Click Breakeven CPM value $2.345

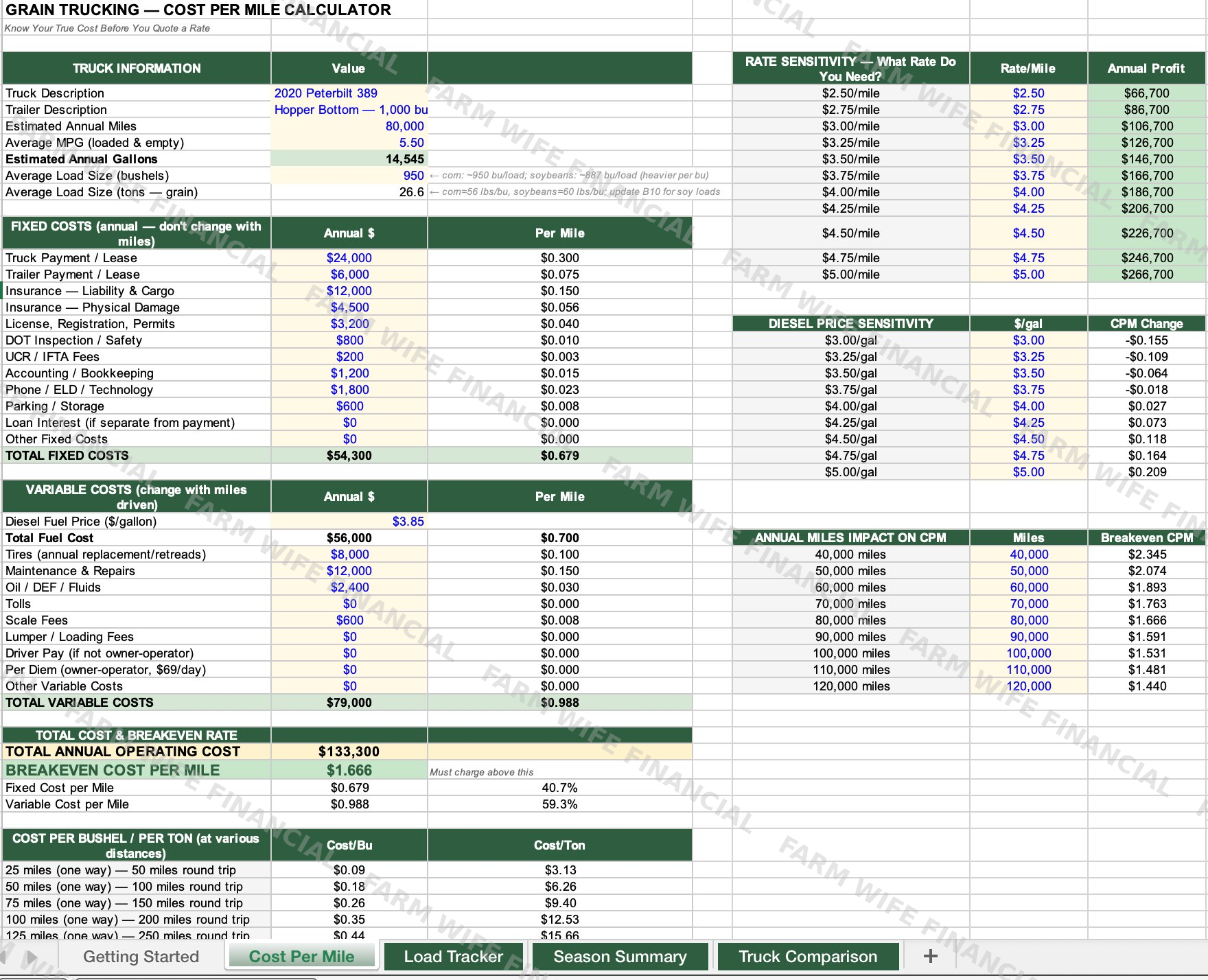click(1146, 555)
